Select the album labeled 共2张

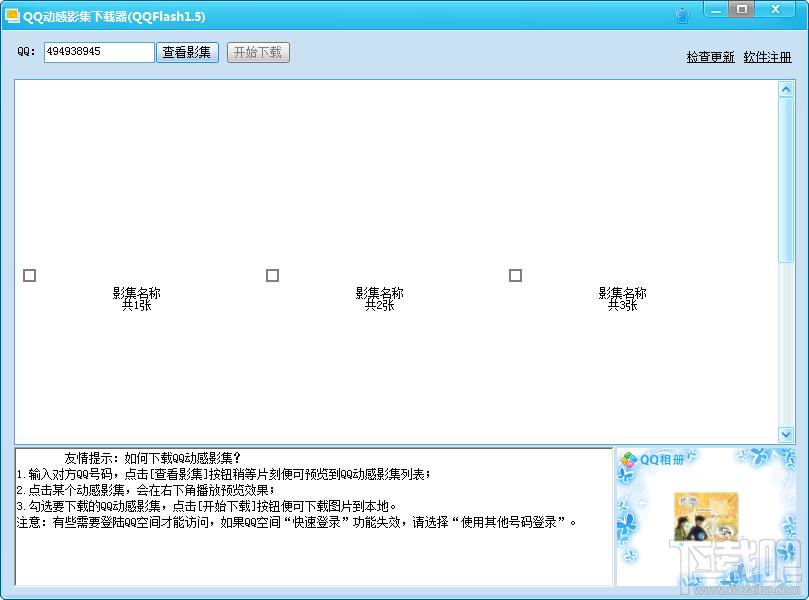379,299
